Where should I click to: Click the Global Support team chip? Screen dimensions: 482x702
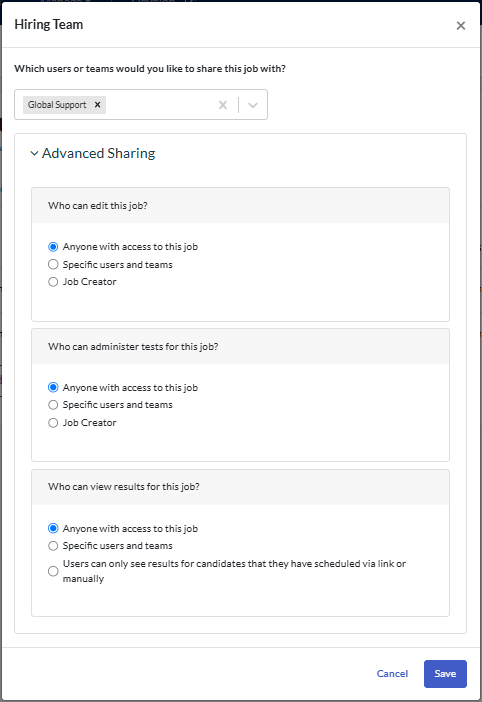(x=57, y=105)
